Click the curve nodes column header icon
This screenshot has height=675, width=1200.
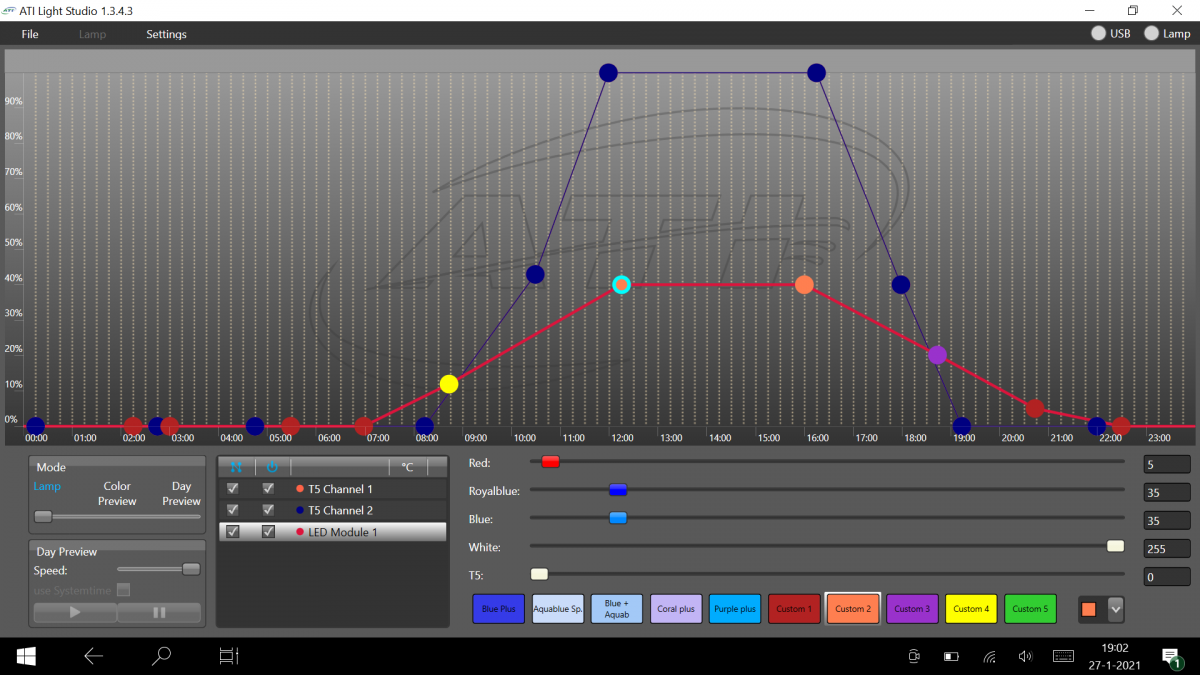point(236,467)
